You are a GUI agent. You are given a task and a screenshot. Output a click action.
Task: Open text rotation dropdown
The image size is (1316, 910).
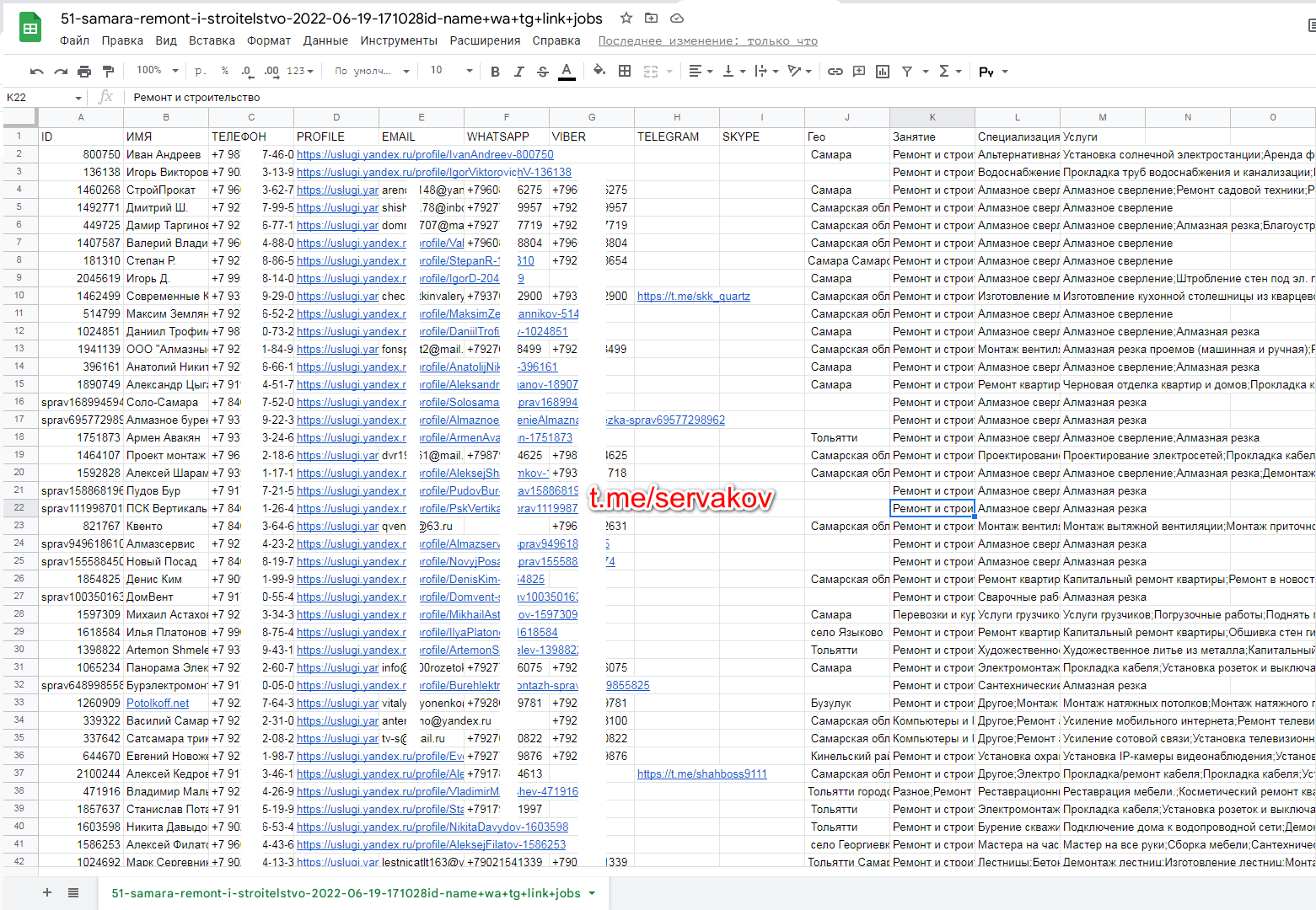click(799, 72)
